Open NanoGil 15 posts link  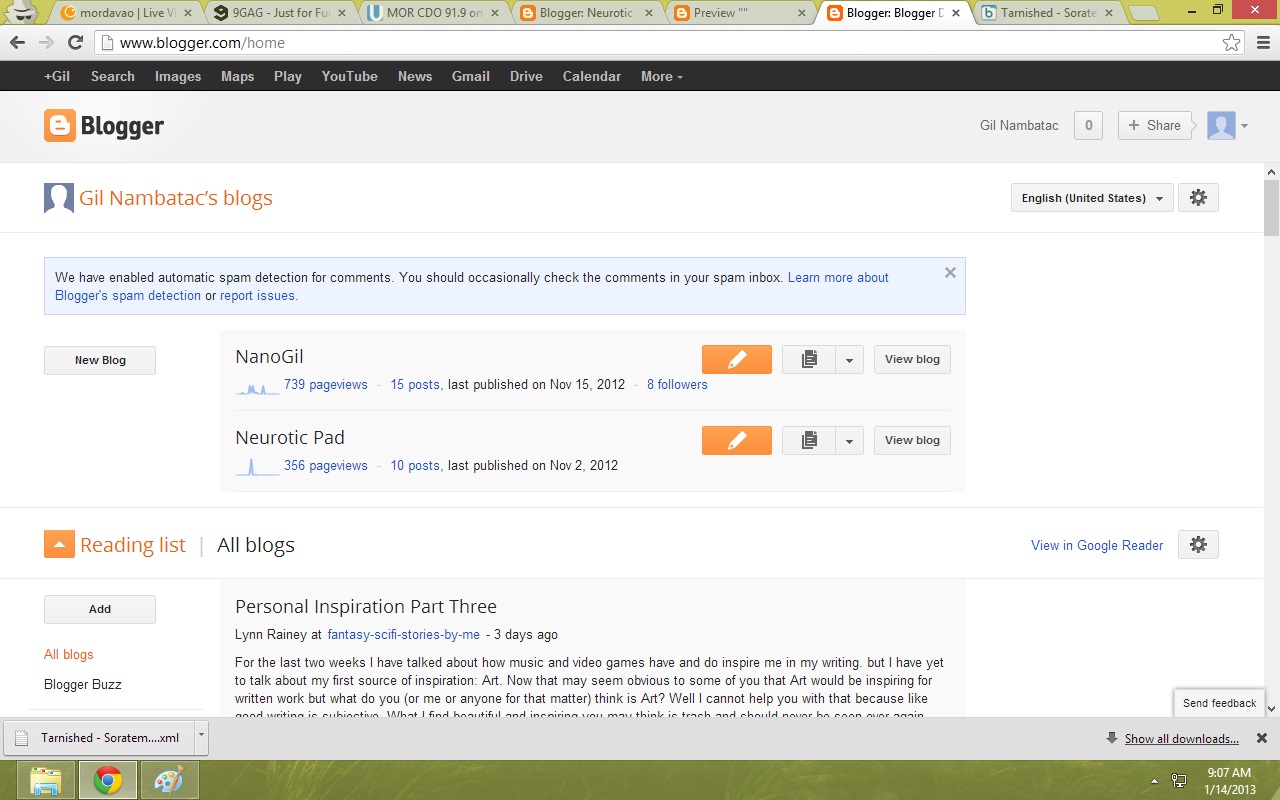point(415,385)
